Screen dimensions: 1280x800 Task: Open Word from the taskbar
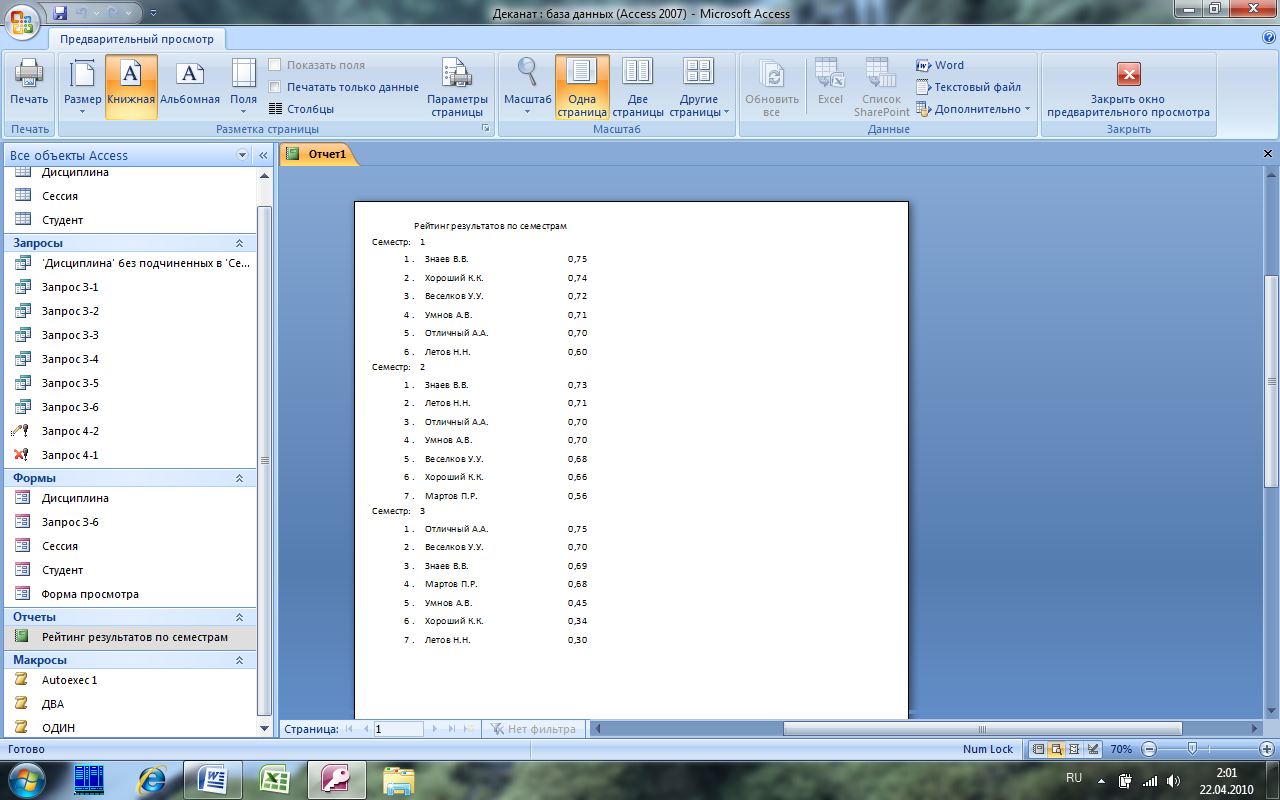click(x=214, y=780)
